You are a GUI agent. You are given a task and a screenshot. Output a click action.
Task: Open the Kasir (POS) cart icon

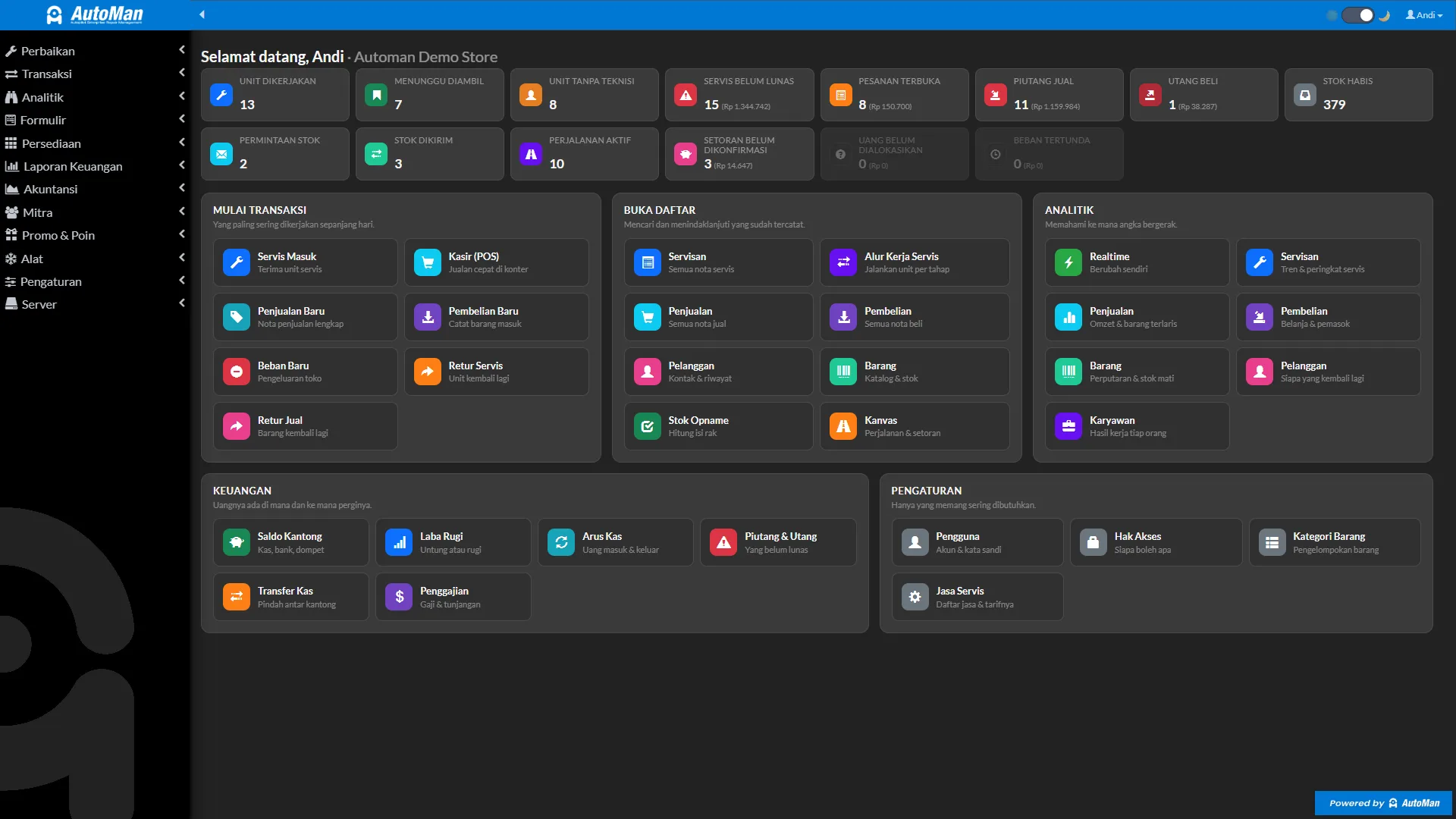pyautogui.click(x=428, y=262)
